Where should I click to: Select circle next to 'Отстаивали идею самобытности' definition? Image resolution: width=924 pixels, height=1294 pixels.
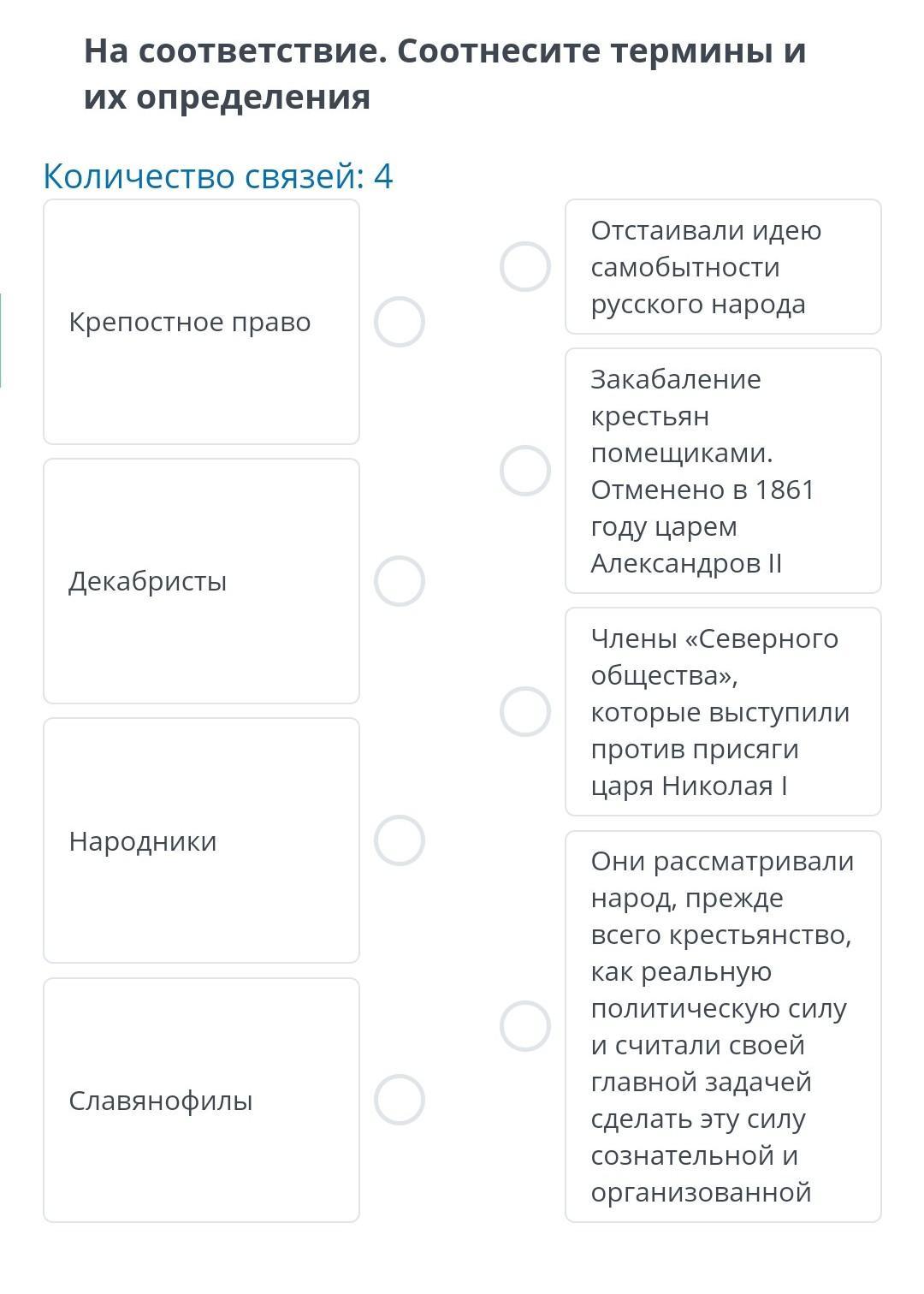click(525, 266)
